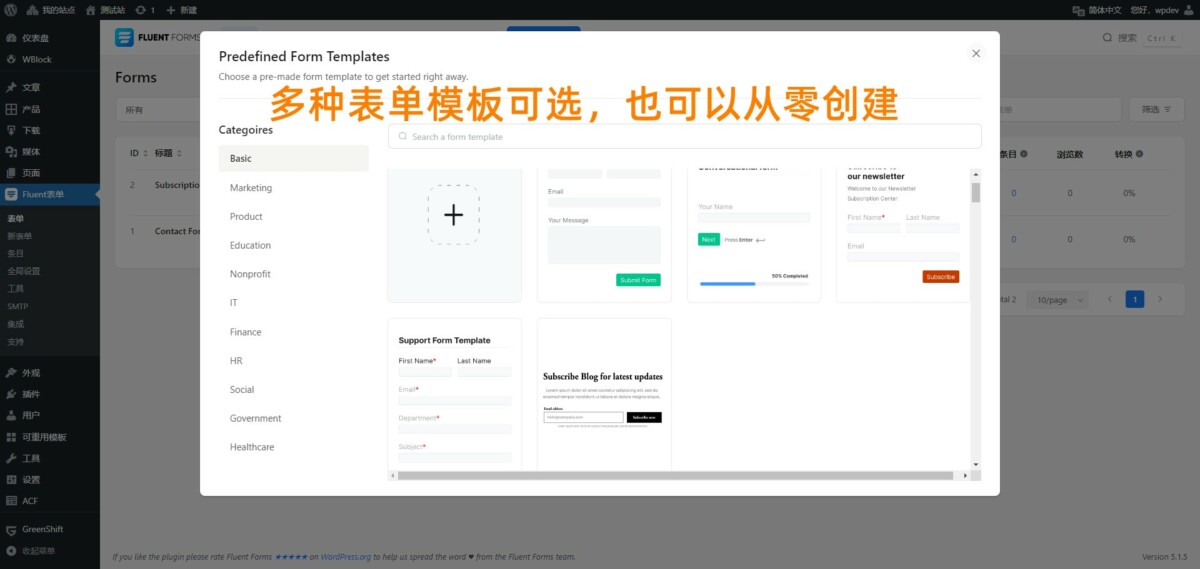
Task: Expand the 简体中文 language switcher
Action: (x=1098, y=9)
